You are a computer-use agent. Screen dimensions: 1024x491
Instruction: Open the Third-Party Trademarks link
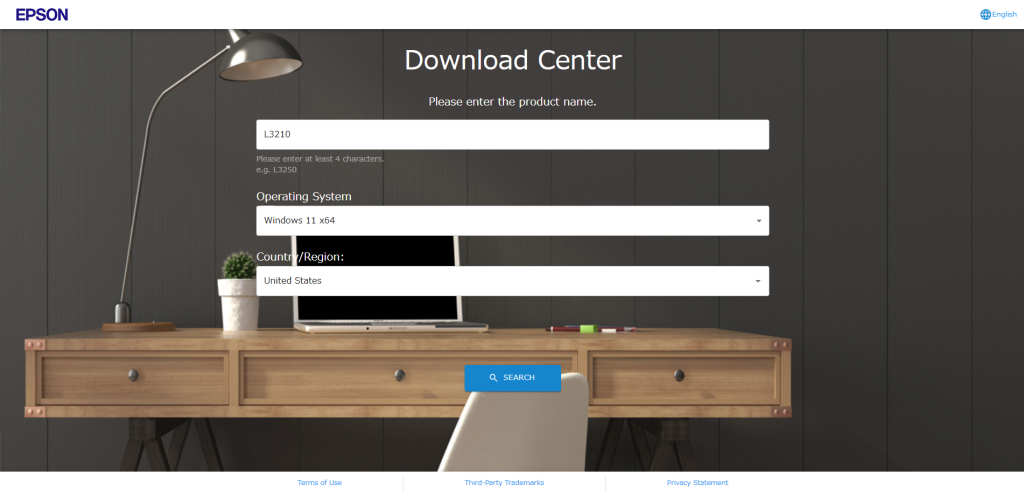pos(504,483)
